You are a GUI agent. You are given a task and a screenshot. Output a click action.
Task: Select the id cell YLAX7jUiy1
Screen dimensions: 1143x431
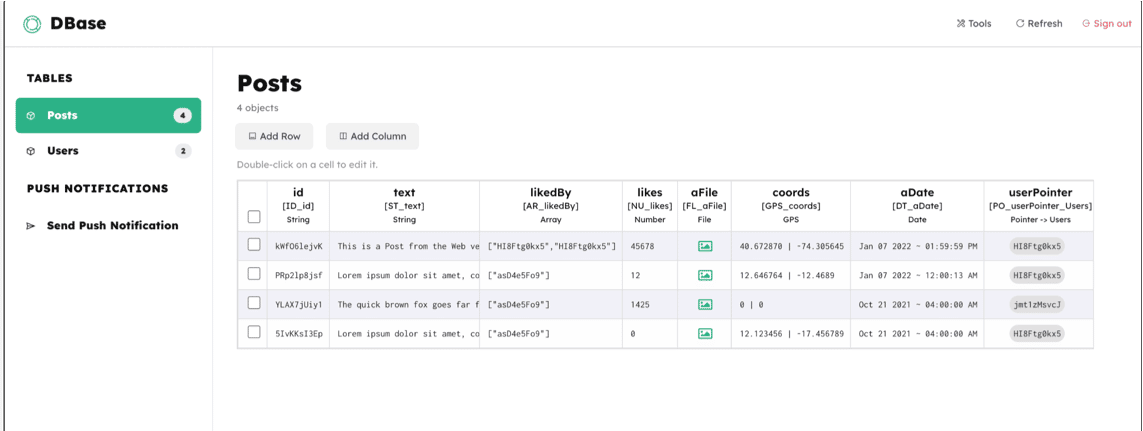pyautogui.click(x=299, y=305)
